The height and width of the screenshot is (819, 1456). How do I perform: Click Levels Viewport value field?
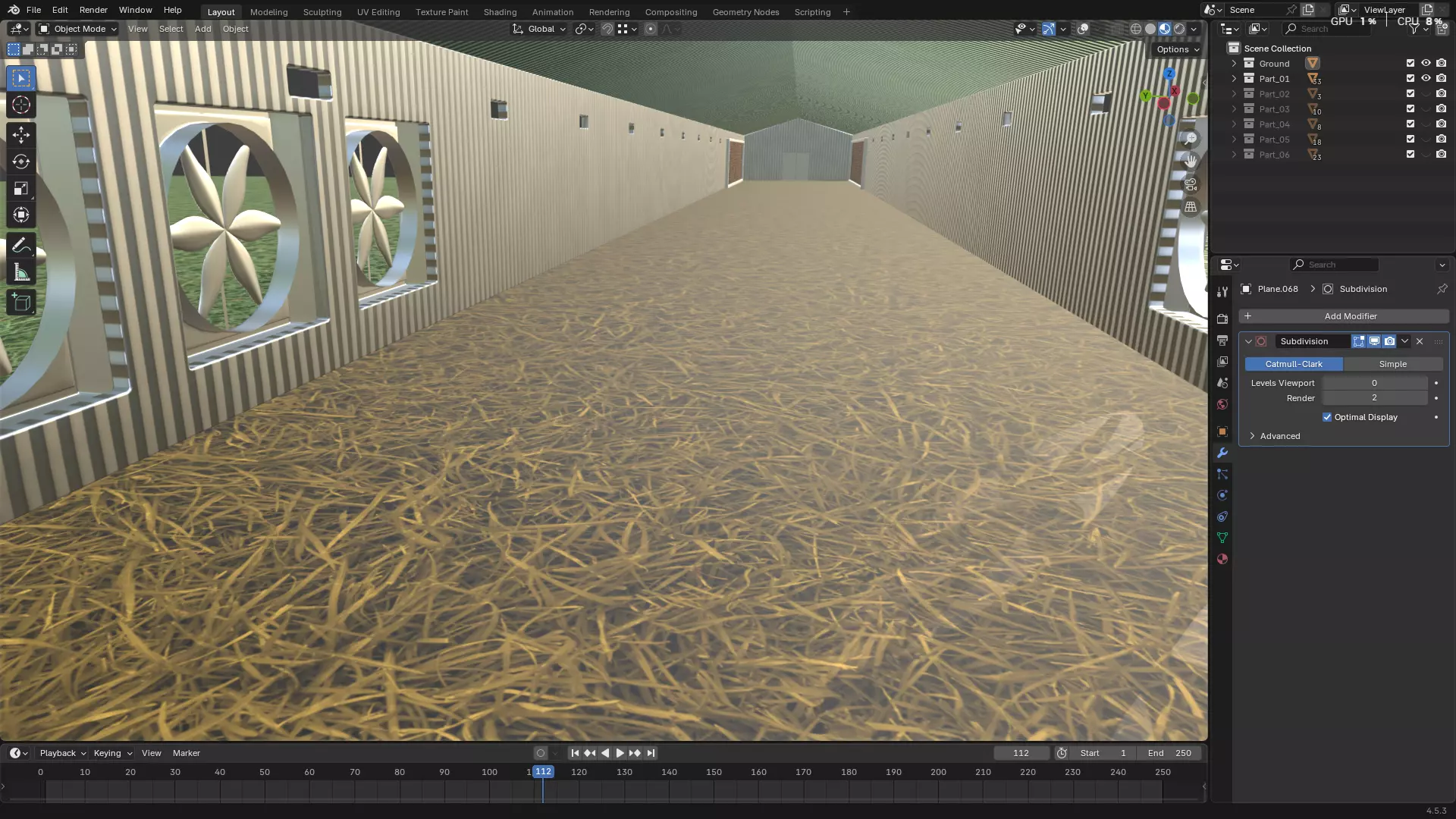(x=1374, y=383)
